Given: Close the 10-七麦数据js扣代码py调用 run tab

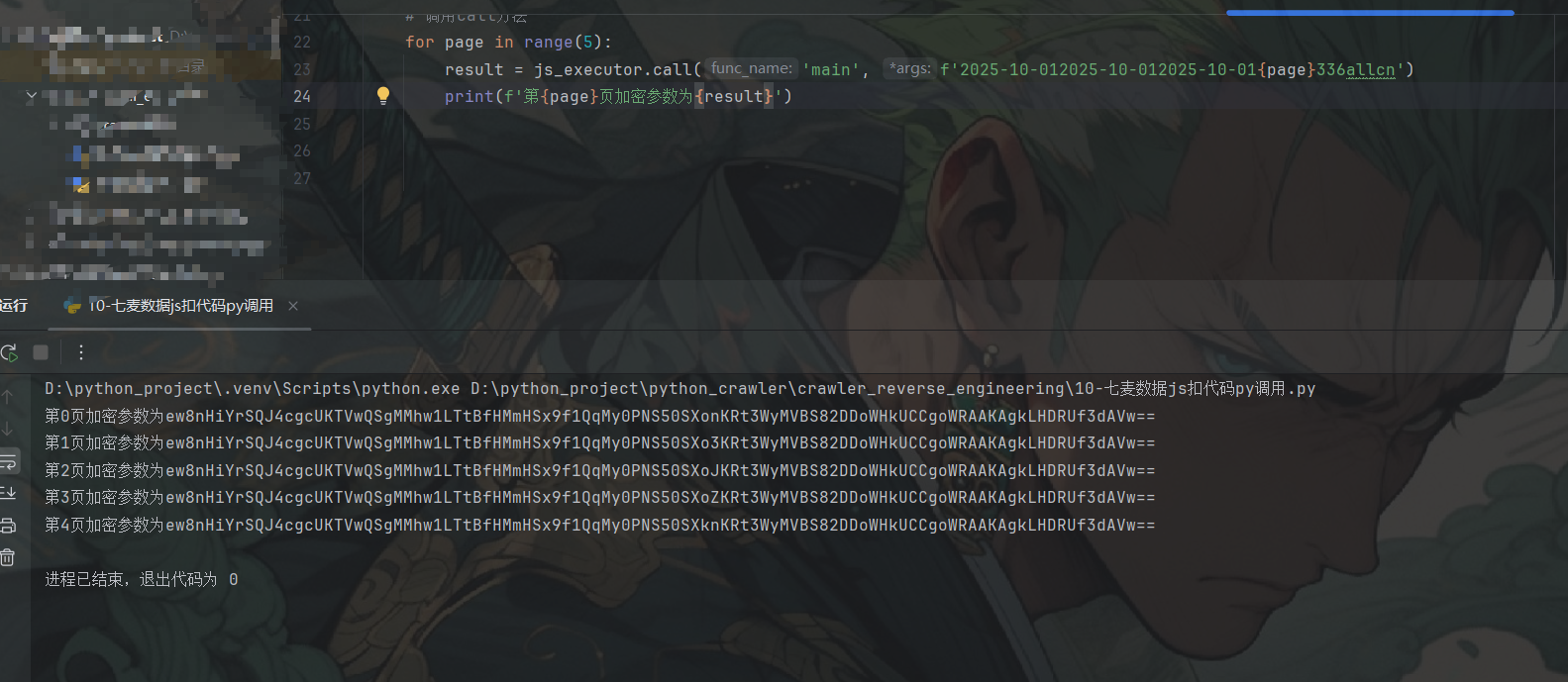Looking at the screenshot, I should tap(293, 306).
